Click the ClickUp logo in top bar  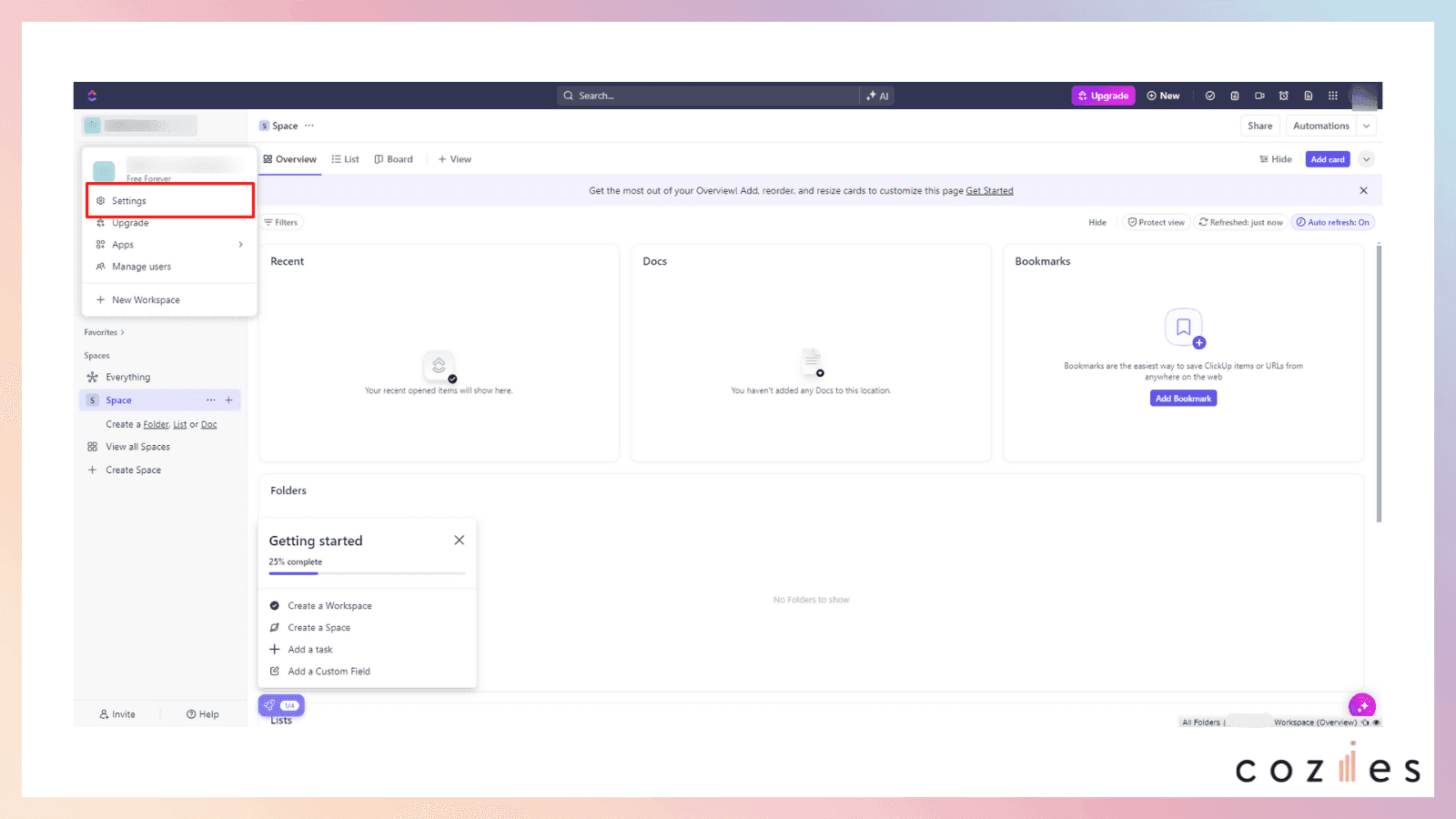[x=92, y=96]
